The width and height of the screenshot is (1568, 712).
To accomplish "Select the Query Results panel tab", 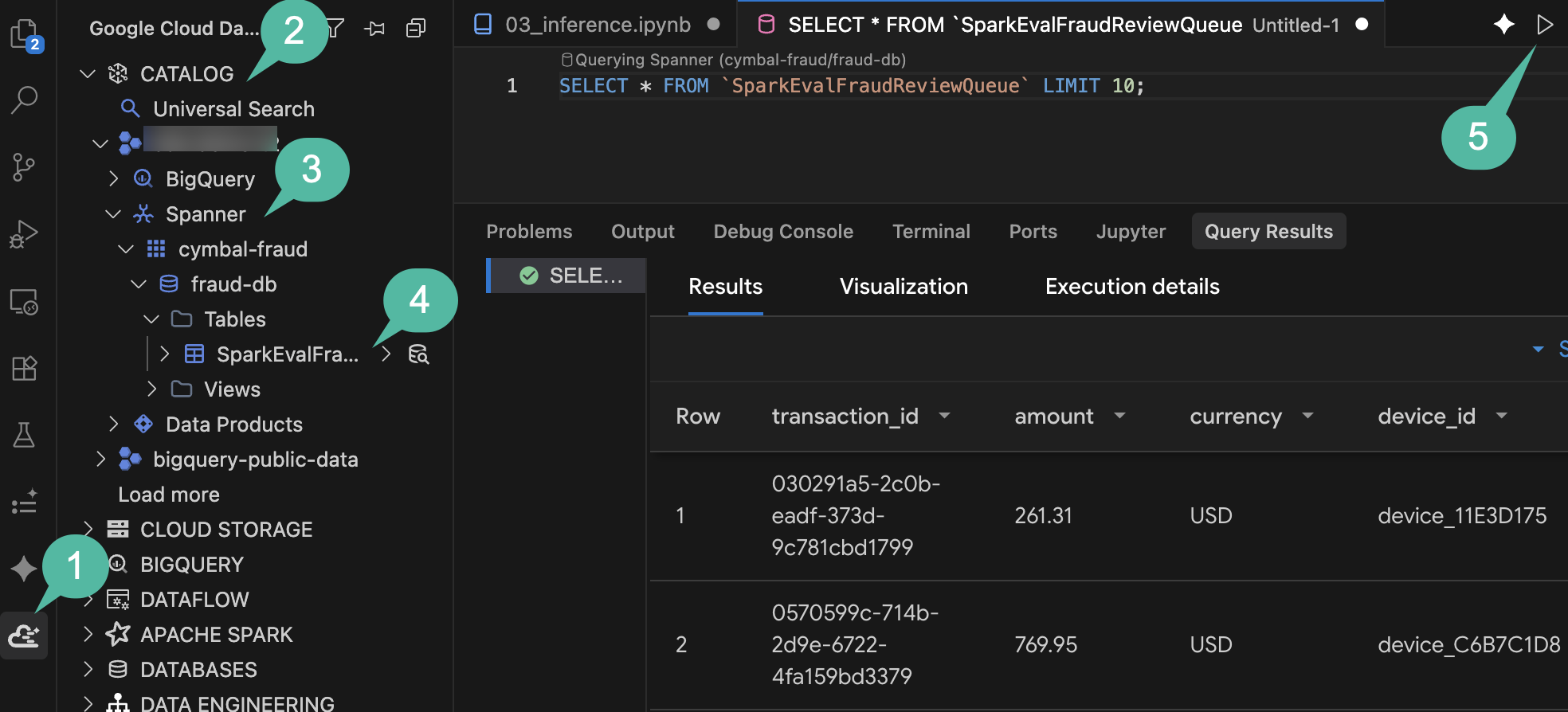I will 1269,231.
